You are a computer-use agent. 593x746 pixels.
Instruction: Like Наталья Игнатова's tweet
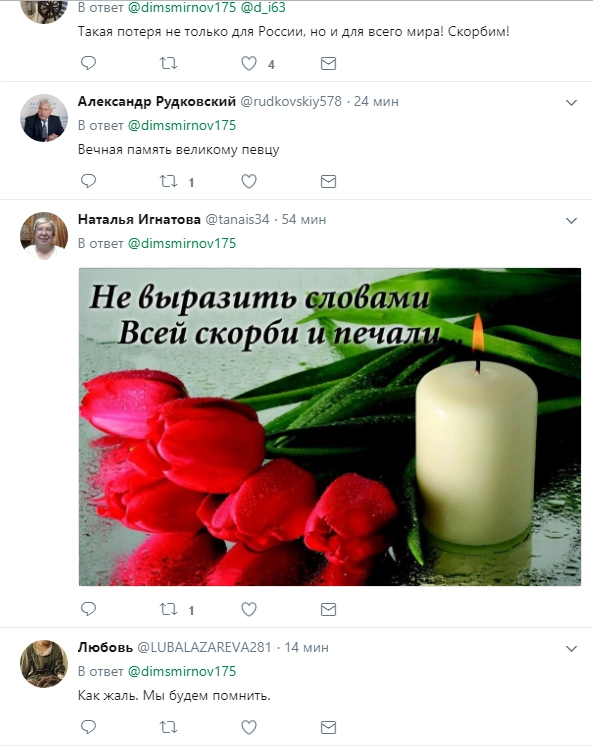tap(249, 609)
